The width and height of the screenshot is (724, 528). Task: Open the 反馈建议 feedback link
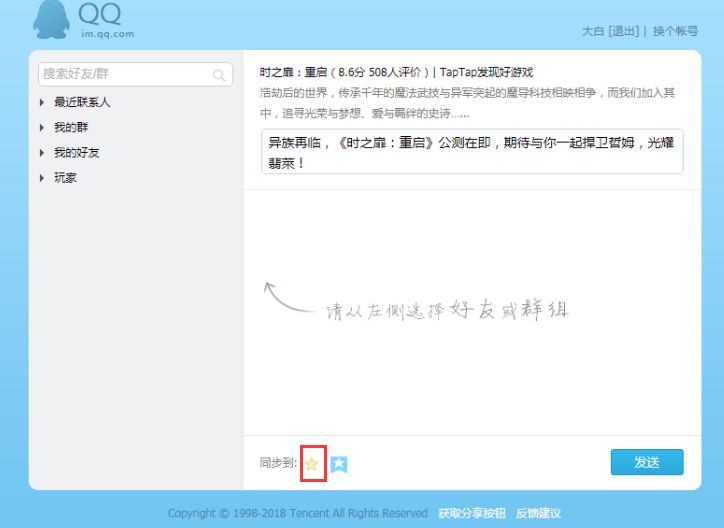click(538, 513)
